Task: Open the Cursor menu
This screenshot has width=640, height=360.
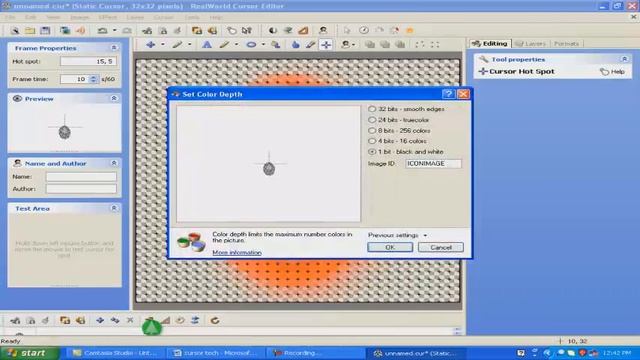Action: coord(164,18)
